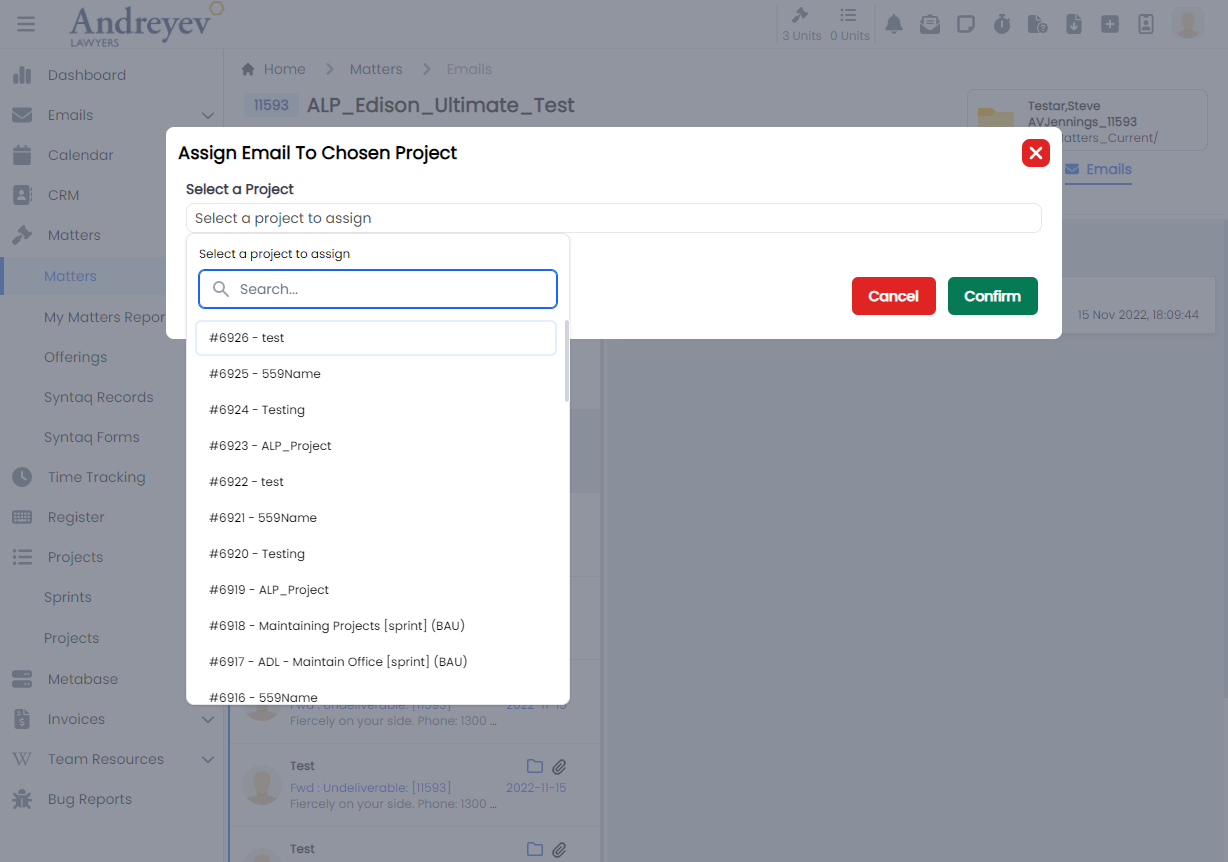Image resolution: width=1228 pixels, height=862 pixels.
Task: Pick project #6925 - 559Name from list
Action: tap(265, 374)
